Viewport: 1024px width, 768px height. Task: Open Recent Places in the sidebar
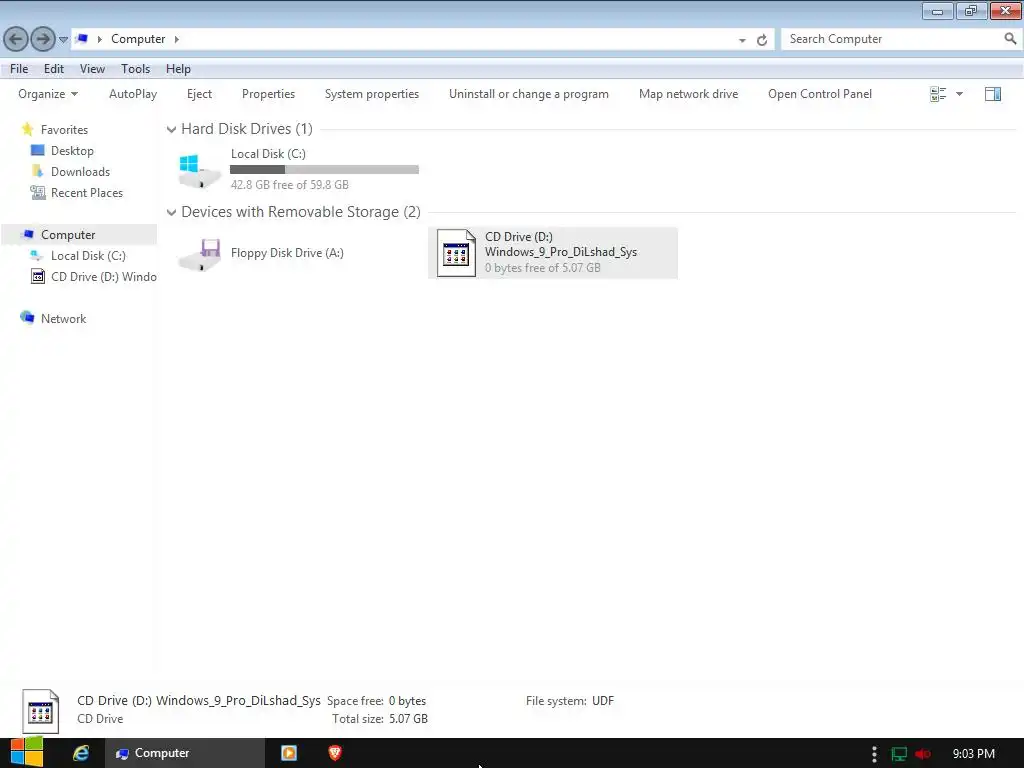tap(87, 193)
